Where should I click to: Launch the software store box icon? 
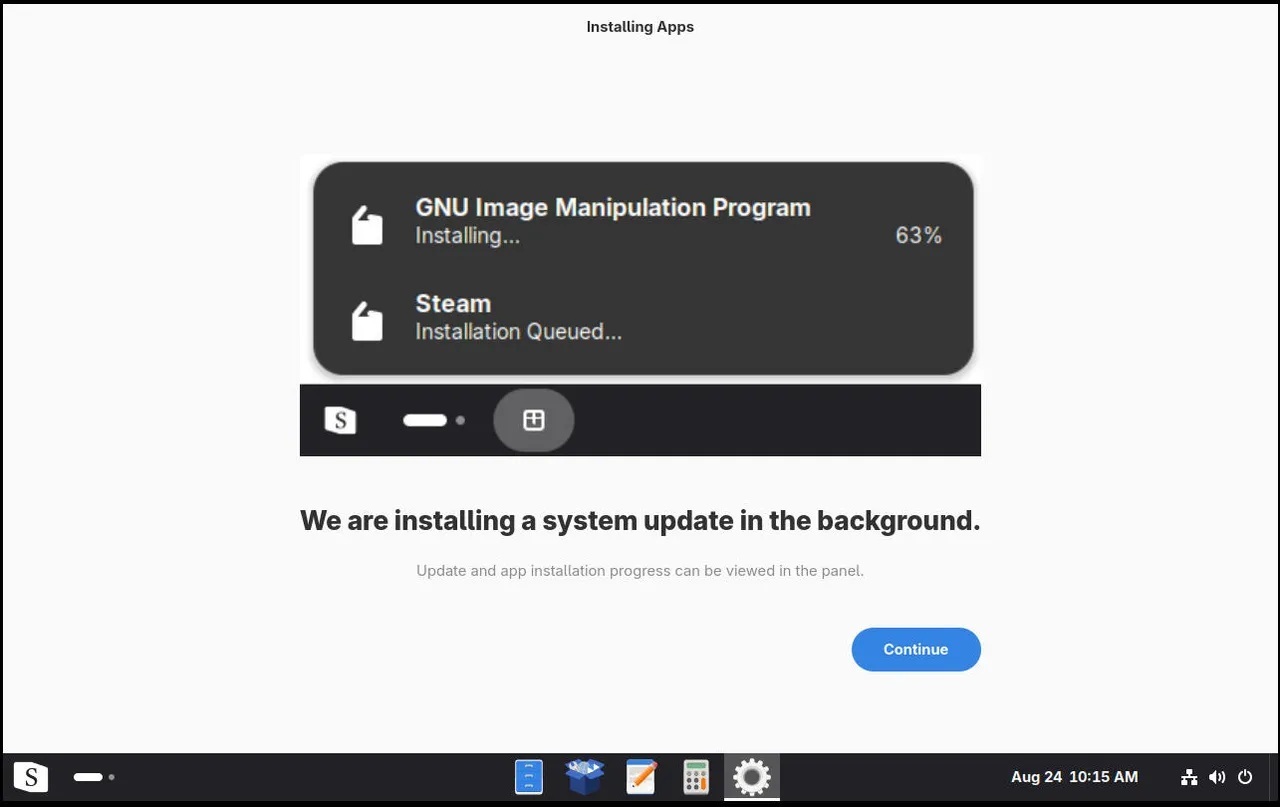585,777
